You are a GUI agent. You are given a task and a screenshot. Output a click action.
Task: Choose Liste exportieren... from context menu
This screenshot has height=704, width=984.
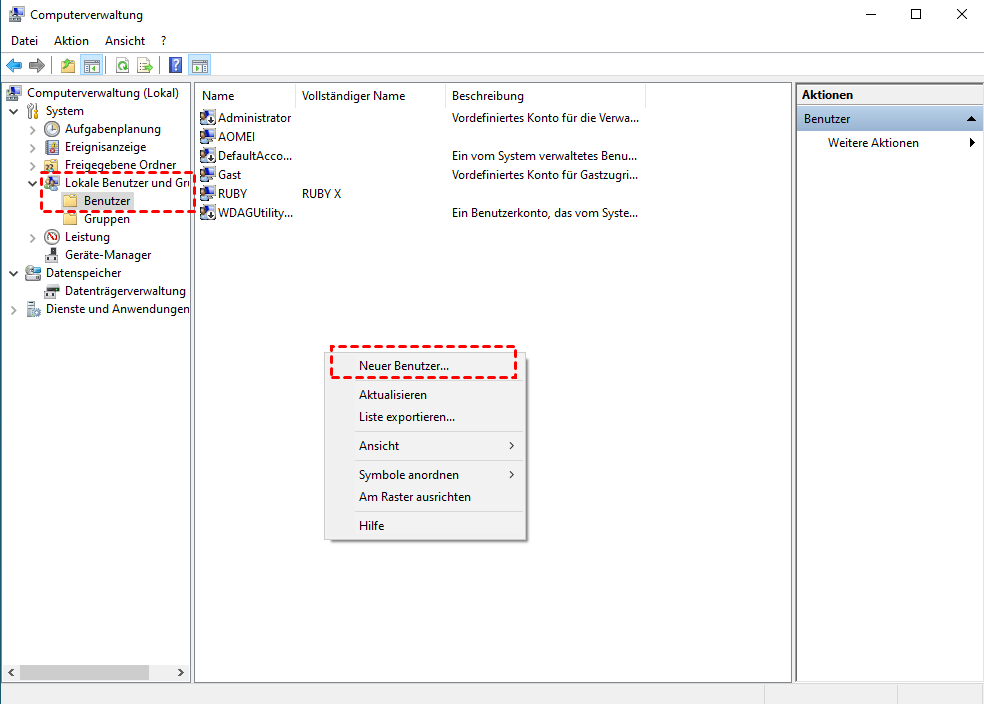tap(425, 417)
